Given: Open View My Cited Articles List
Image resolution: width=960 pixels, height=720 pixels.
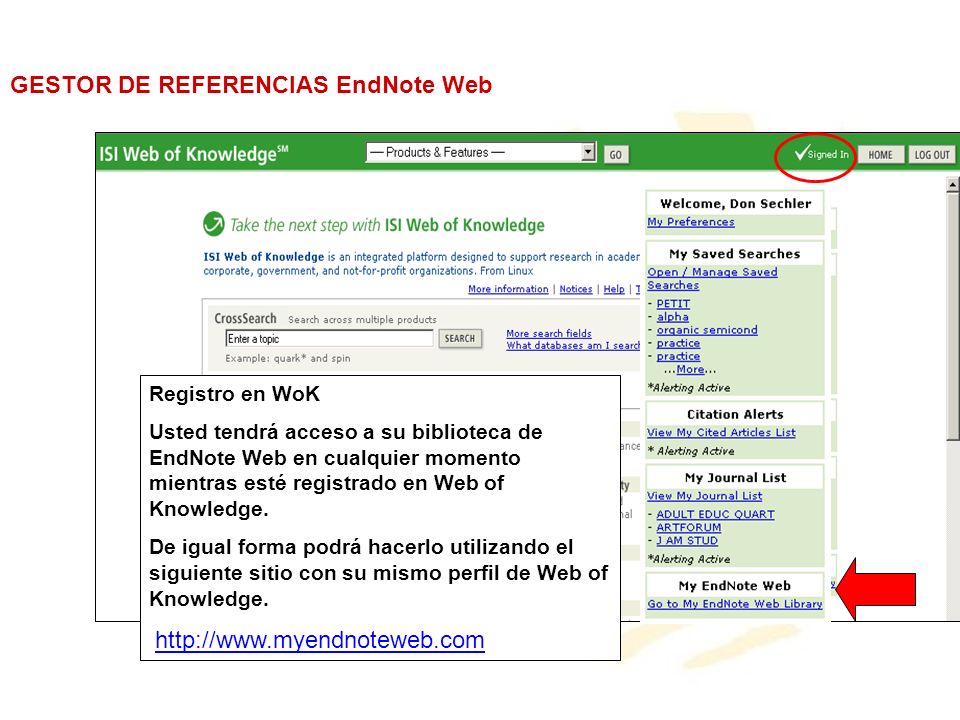Looking at the screenshot, I should [x=721, y=432].
